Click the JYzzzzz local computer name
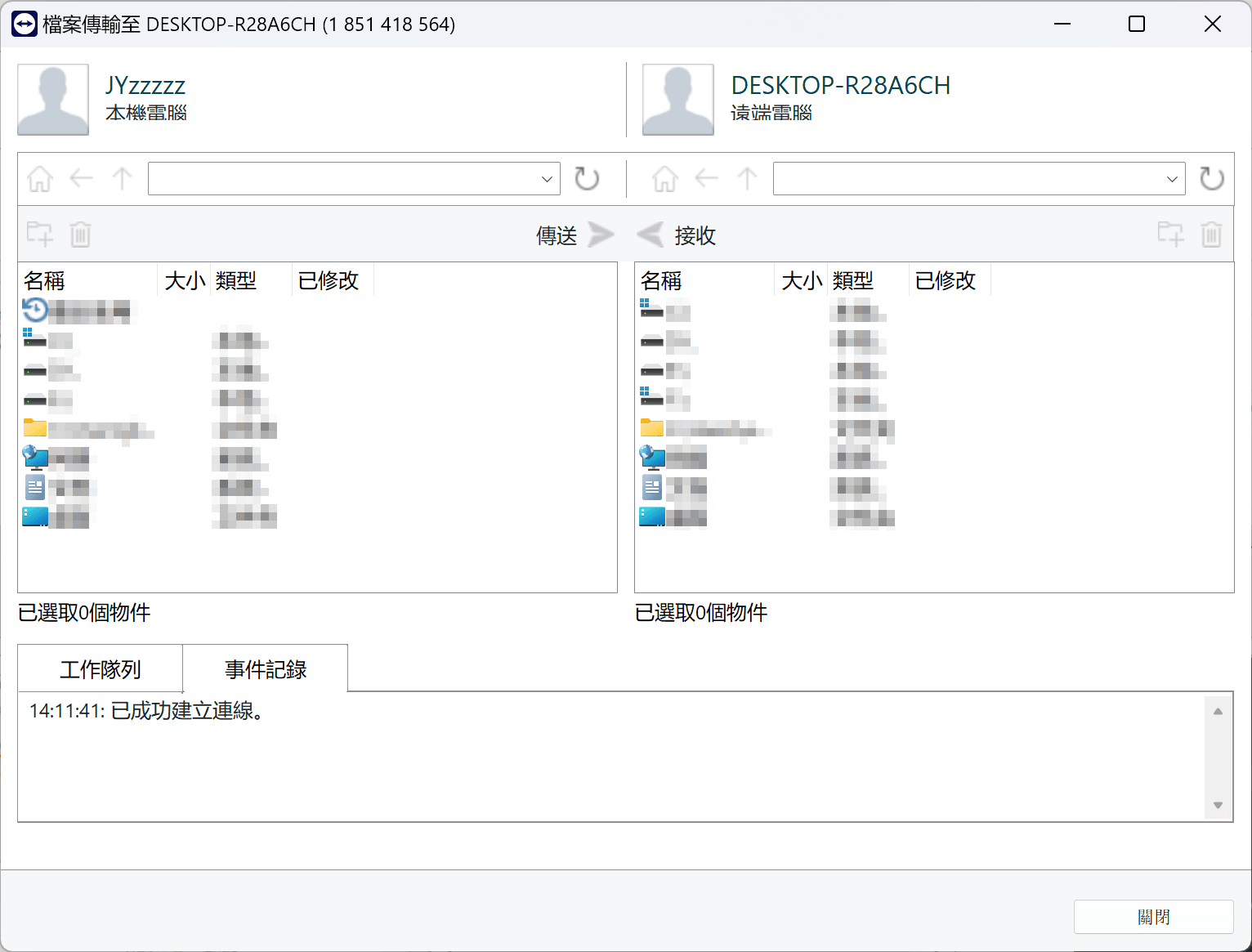This screenshot has height=952, width=1252. [x=145, y=85]
